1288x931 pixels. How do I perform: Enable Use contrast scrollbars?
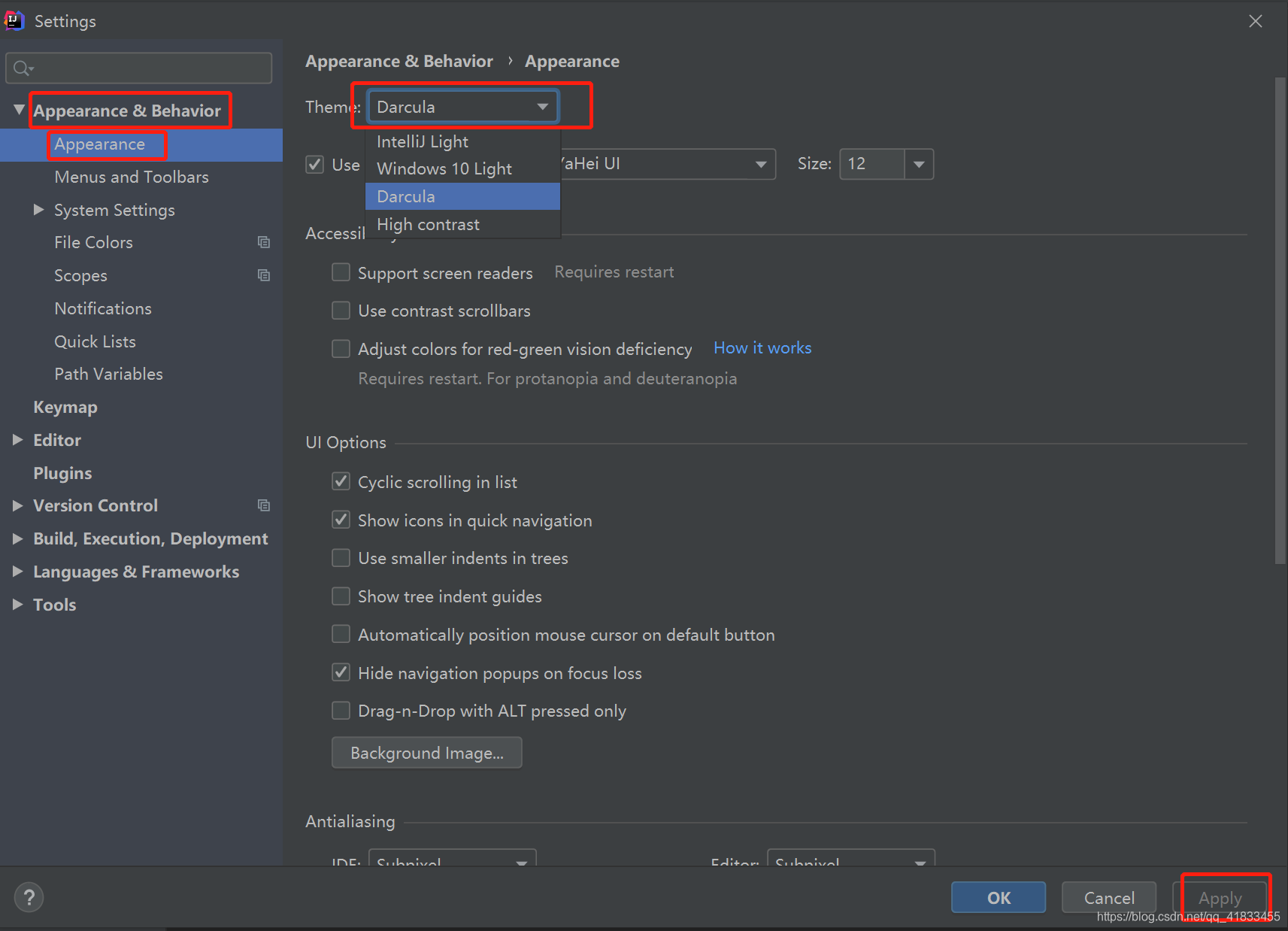[341, 311]
